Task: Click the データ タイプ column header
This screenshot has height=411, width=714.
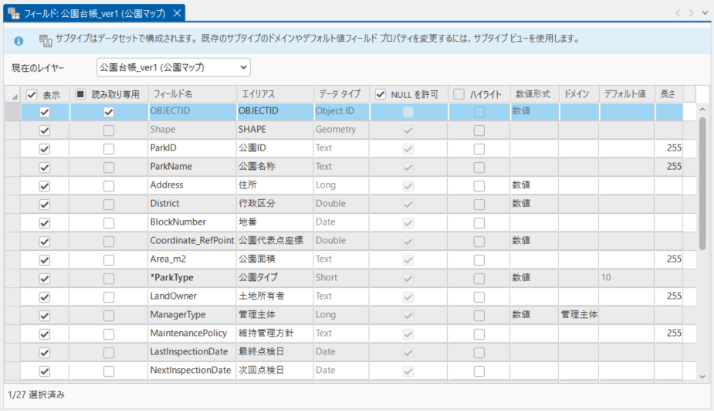Action: click(339, 94)
